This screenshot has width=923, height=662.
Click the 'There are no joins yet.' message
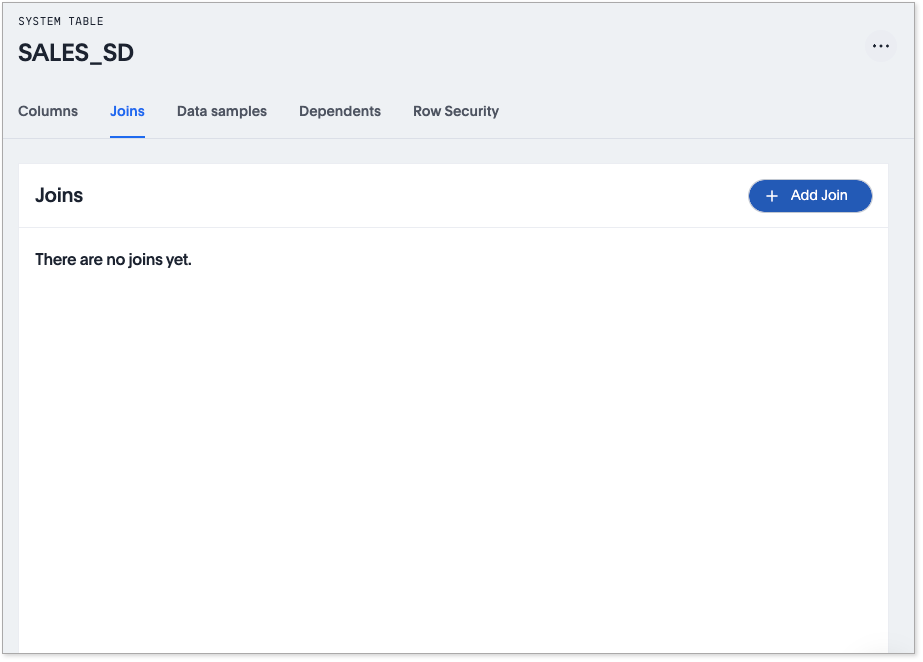pos(113,260)
